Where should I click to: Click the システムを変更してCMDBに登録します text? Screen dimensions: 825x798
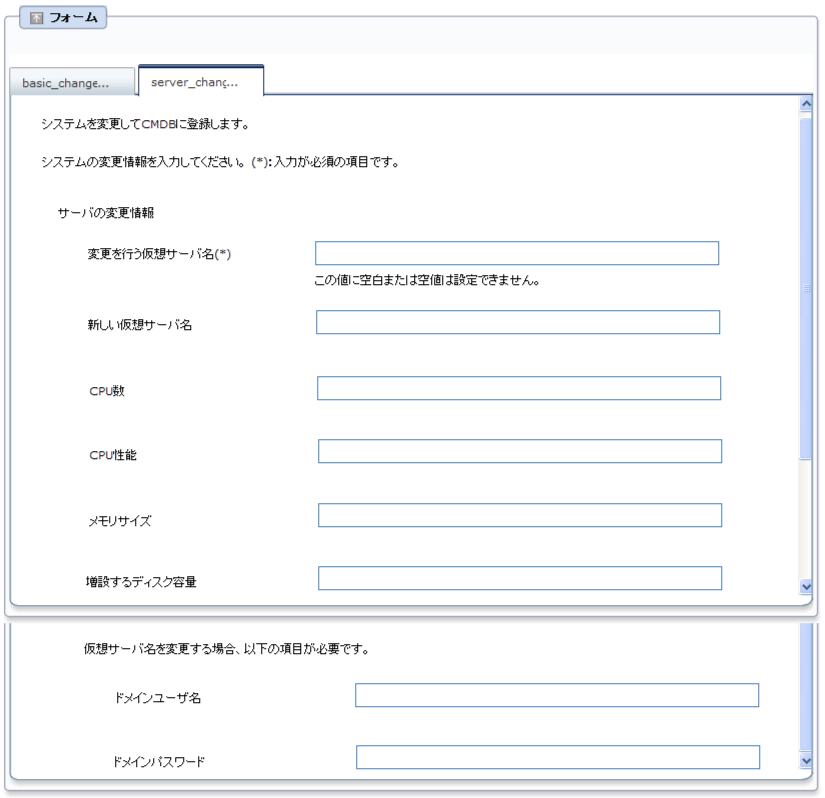click(145, 124)
